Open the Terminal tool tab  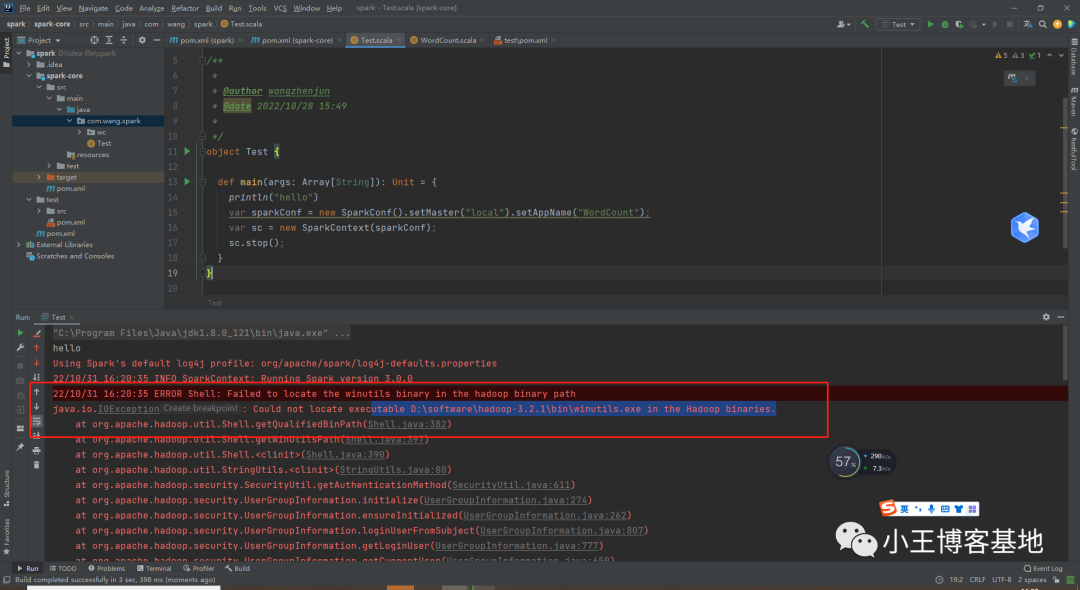point(154,569)
